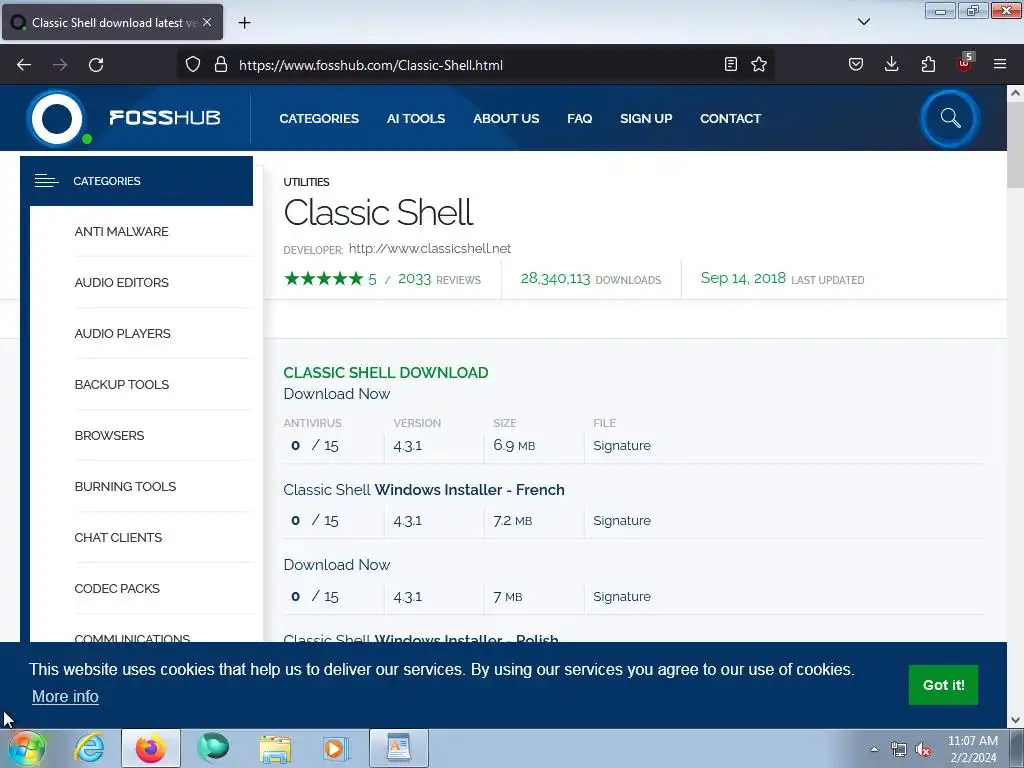Bookmark this page with the star icon
Screen dimensions: 1024x768
[759, 64]
